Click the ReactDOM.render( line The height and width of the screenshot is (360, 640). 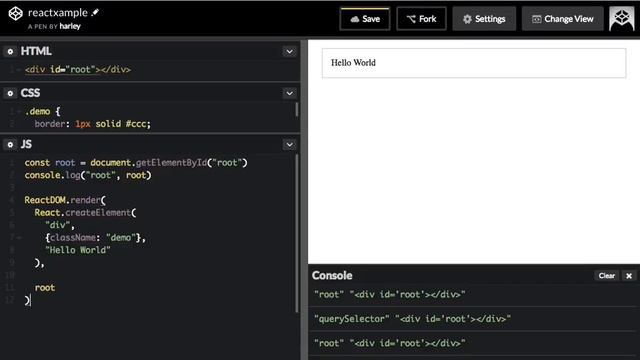65,200
